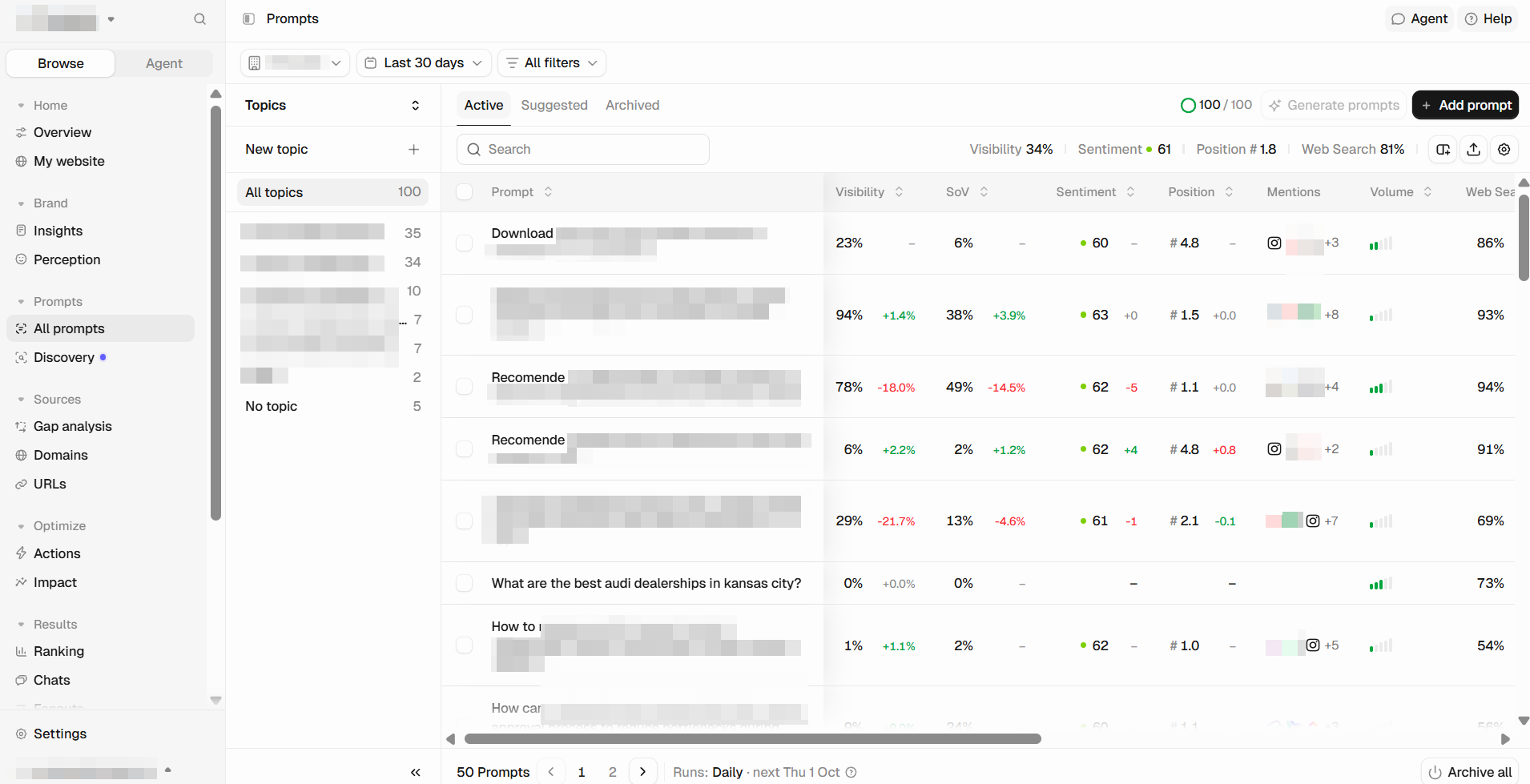Click the sidebar vertical scrollbar
This screenshot has height=784, width=1530.
[x=215, y=313]
